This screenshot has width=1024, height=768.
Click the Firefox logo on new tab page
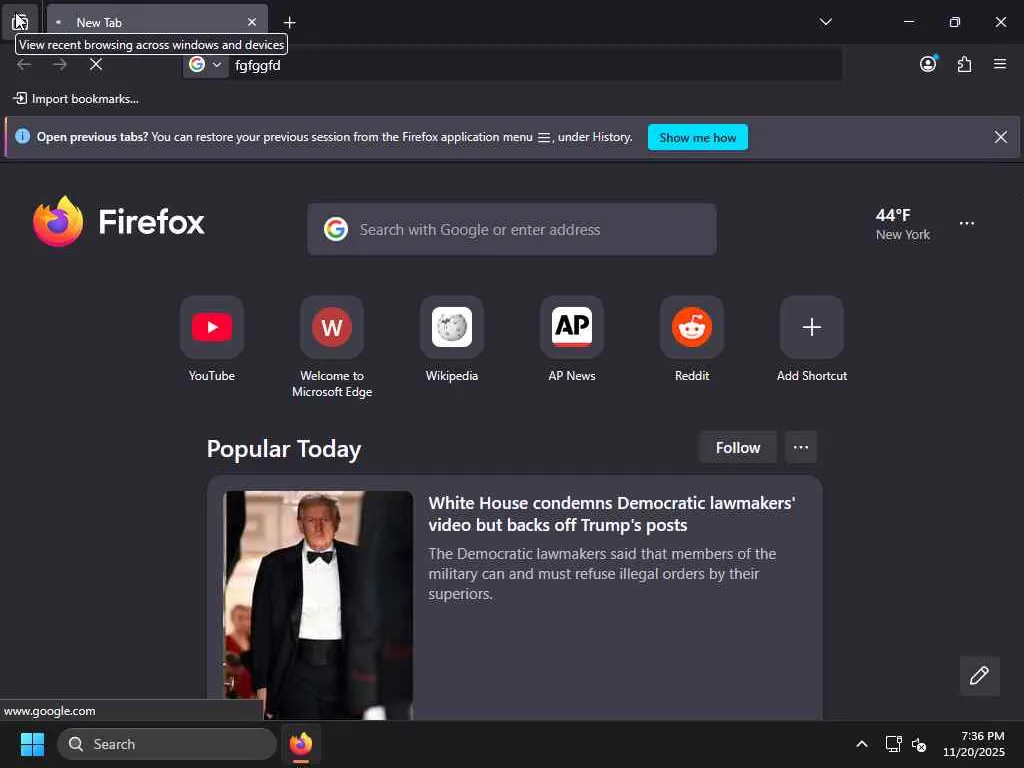pos(119,222)
